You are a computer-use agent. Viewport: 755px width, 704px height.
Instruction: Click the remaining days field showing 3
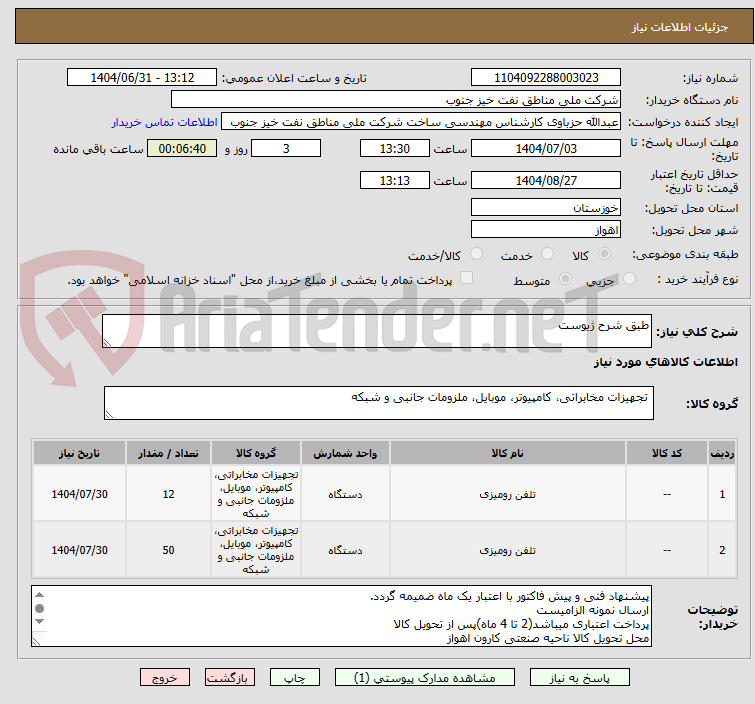pyautogui.click(x=286, y=148)
